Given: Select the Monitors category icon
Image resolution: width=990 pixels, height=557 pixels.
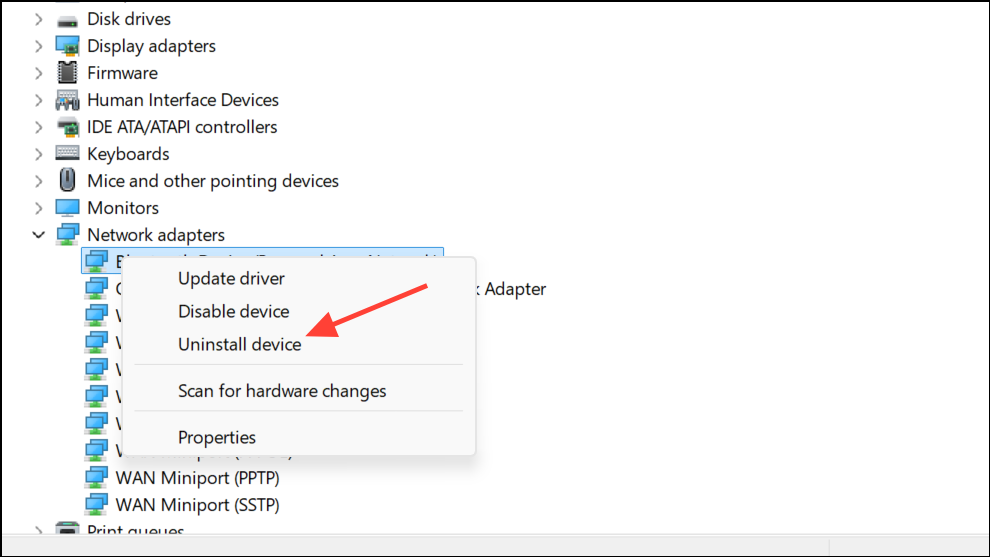Looking at the screenshot, I should (x=67, y=208).
